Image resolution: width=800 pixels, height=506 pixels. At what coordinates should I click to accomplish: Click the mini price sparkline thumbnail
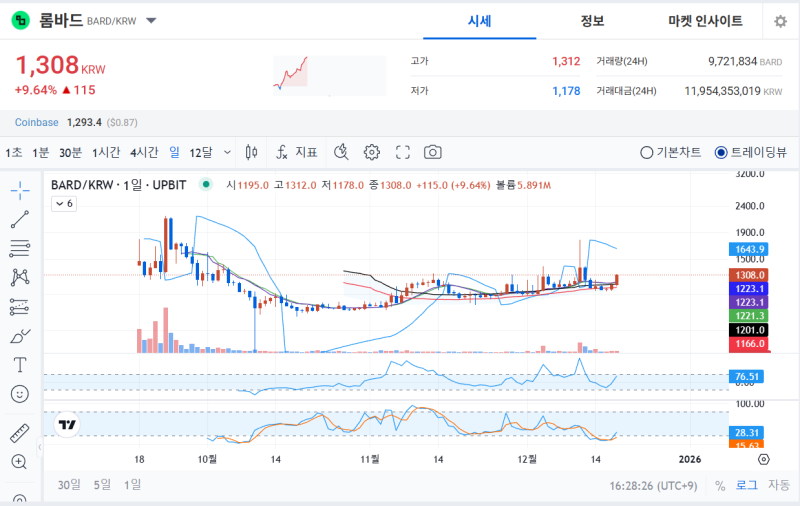(x=330, y=76)
